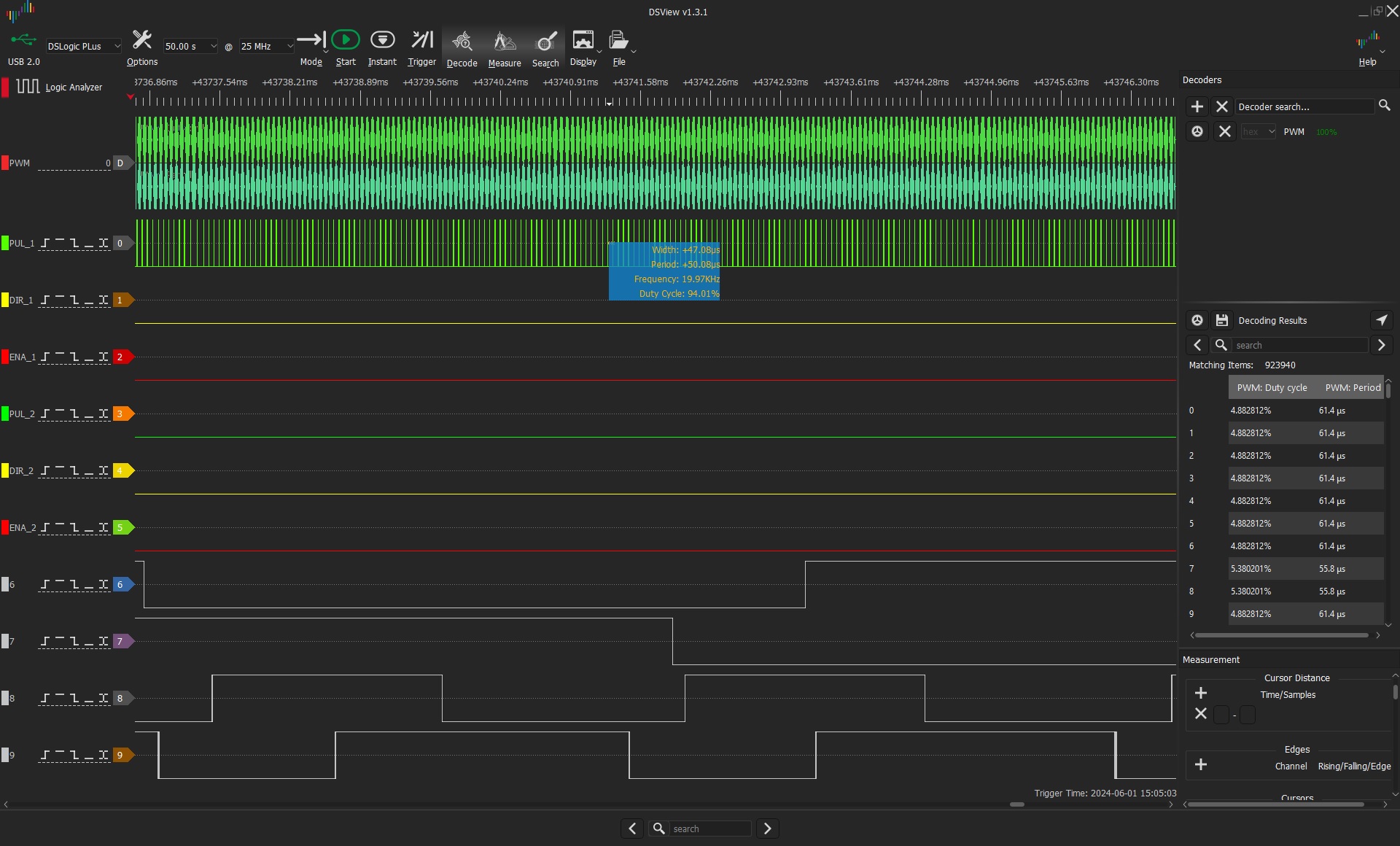Open the hex format dropdown for PWM
Viewport: 1400px width, 846px height.
[x=1259, y=132]
